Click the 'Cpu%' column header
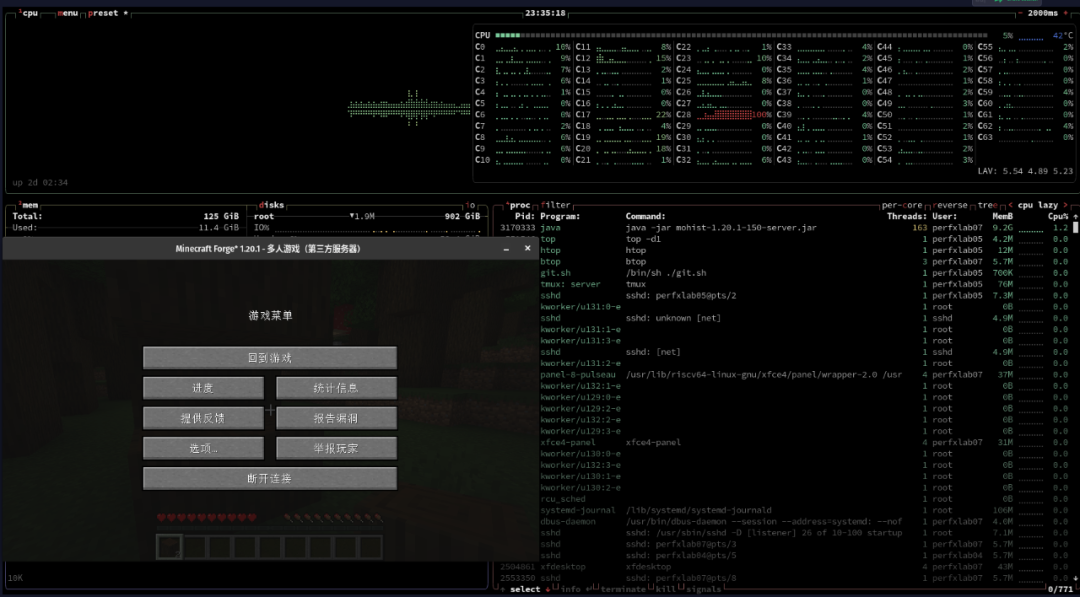 [x=1057, y=216]
